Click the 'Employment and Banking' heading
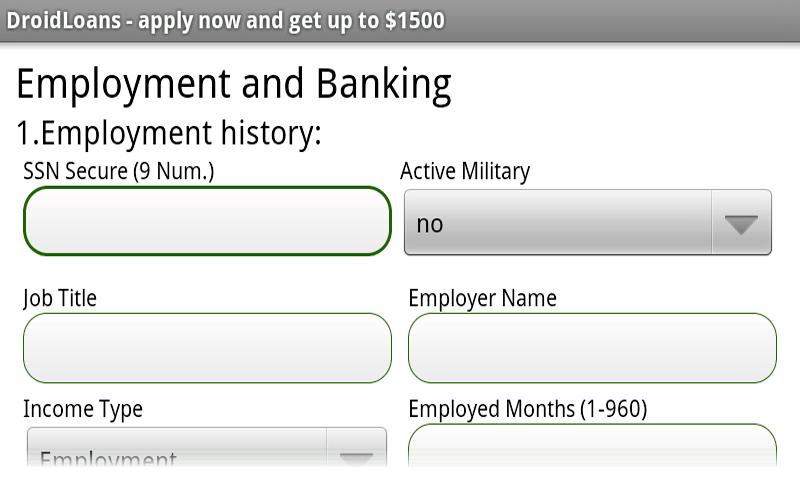The width and height of the screenshot is (800, 480). [x=234, y=84]
